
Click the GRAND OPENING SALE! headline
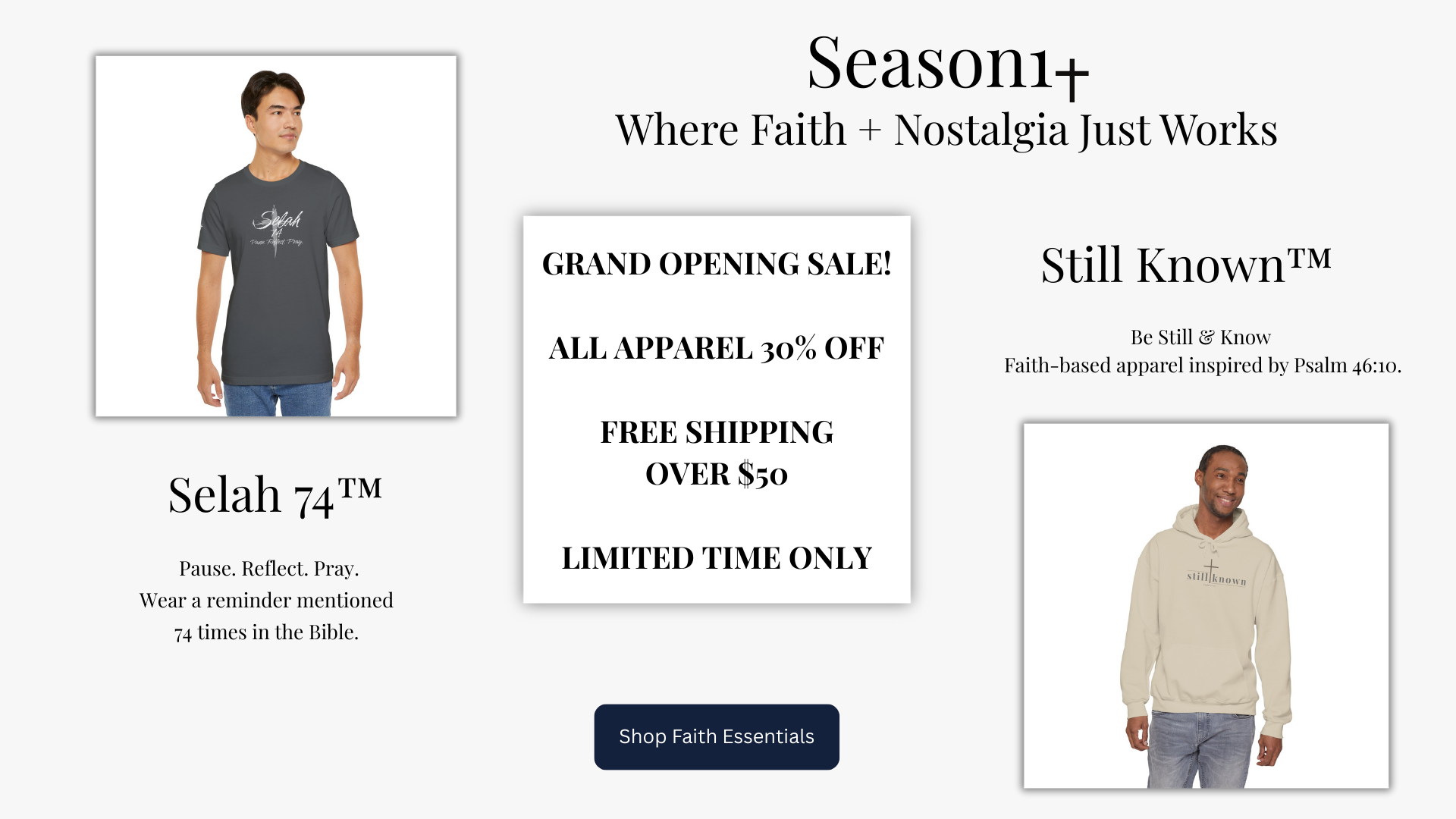coord(717,264)
